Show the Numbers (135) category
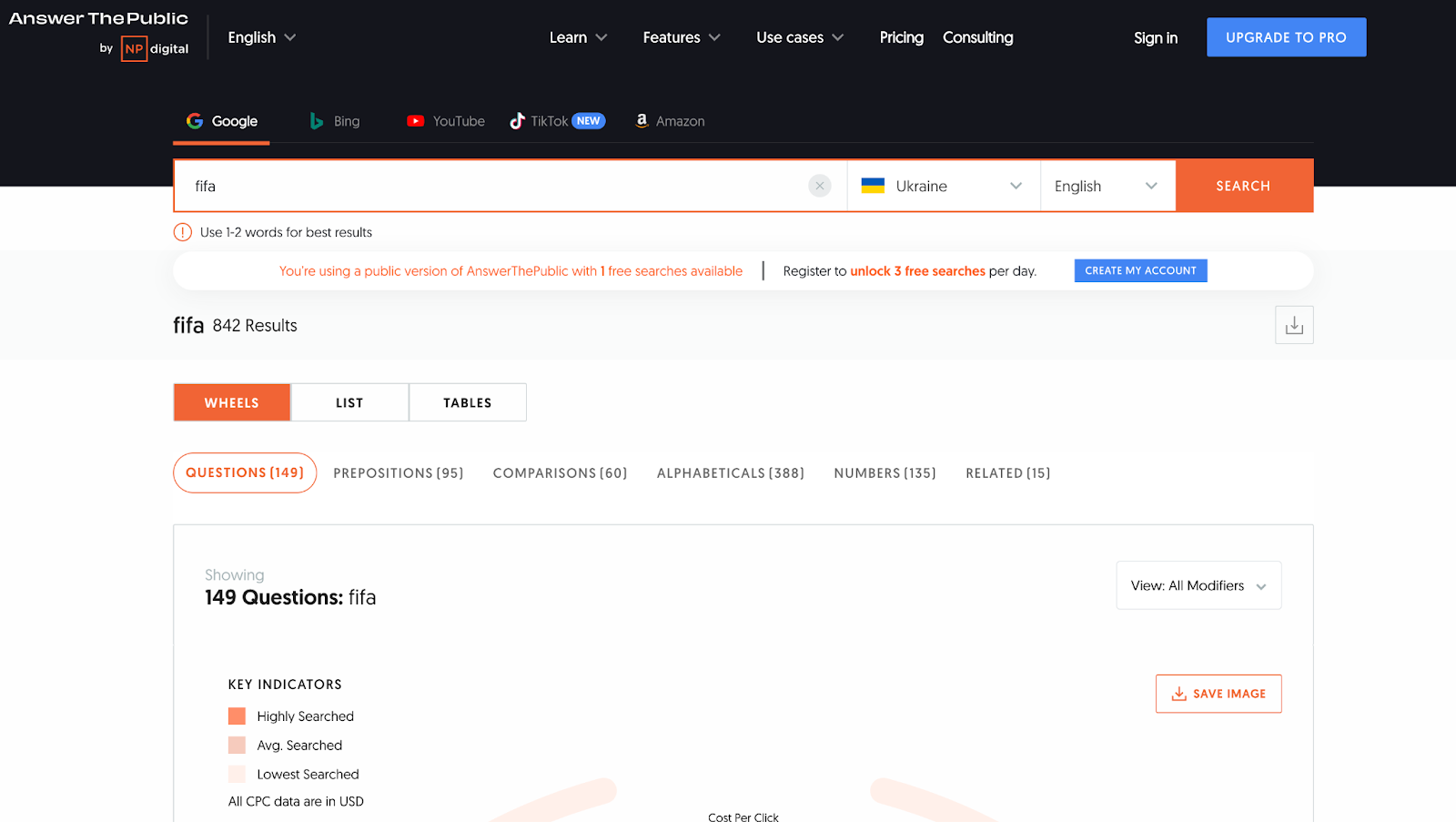The image size is (1456, 822). (885, 473)
